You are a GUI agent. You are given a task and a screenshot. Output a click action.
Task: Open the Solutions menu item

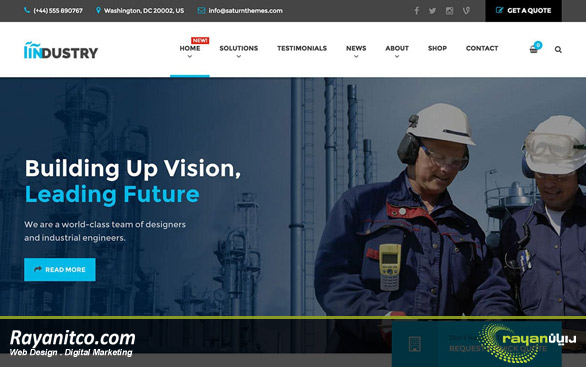tap(238, 48)
